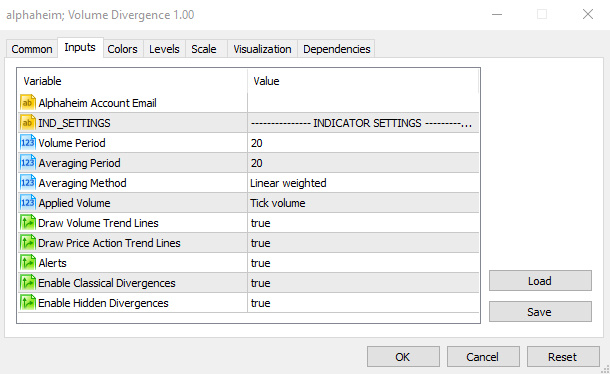
Task: Select the Alphaheim Account Email label
Action: pyautogui.click(x=98, y=103)
